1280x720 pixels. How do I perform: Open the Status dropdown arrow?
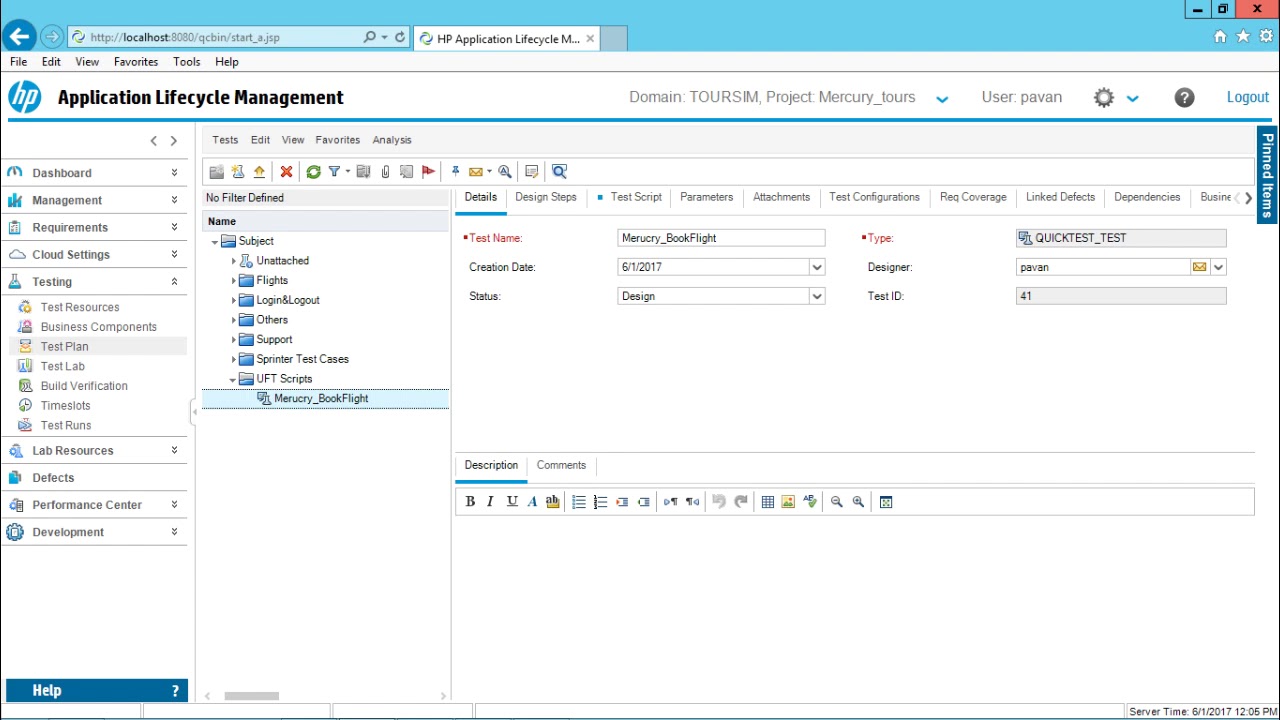pyautogui.click(x=817, y=296)
